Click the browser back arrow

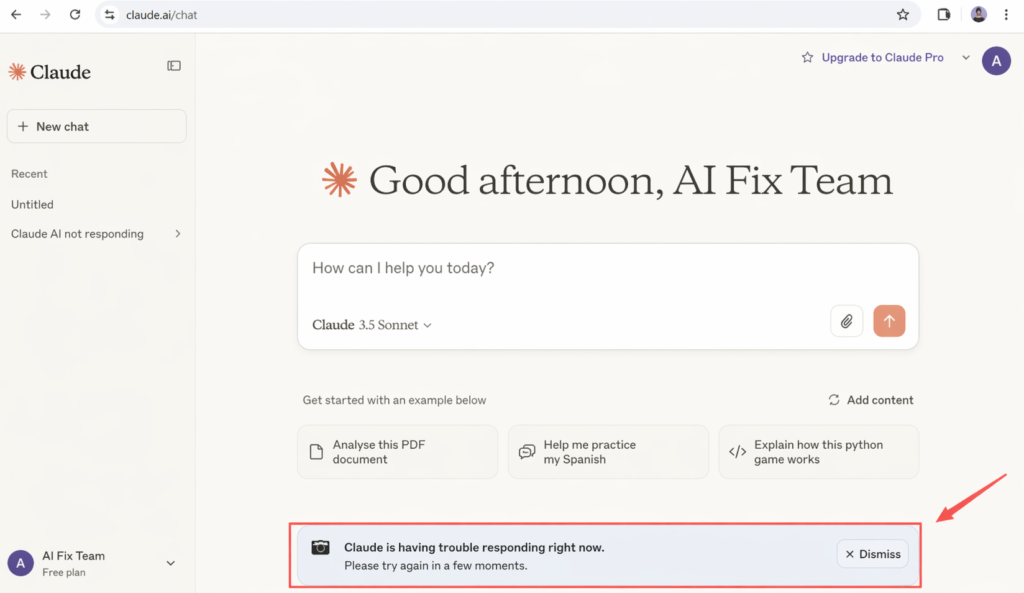(16, 15)
